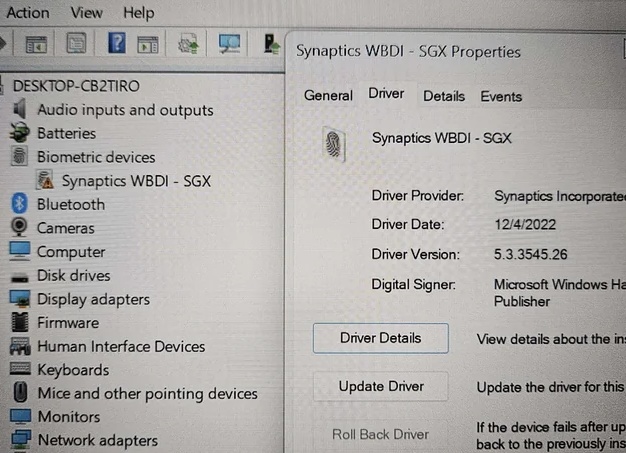Select DESKTOP-CB2TIRO root node

[76, 86]
